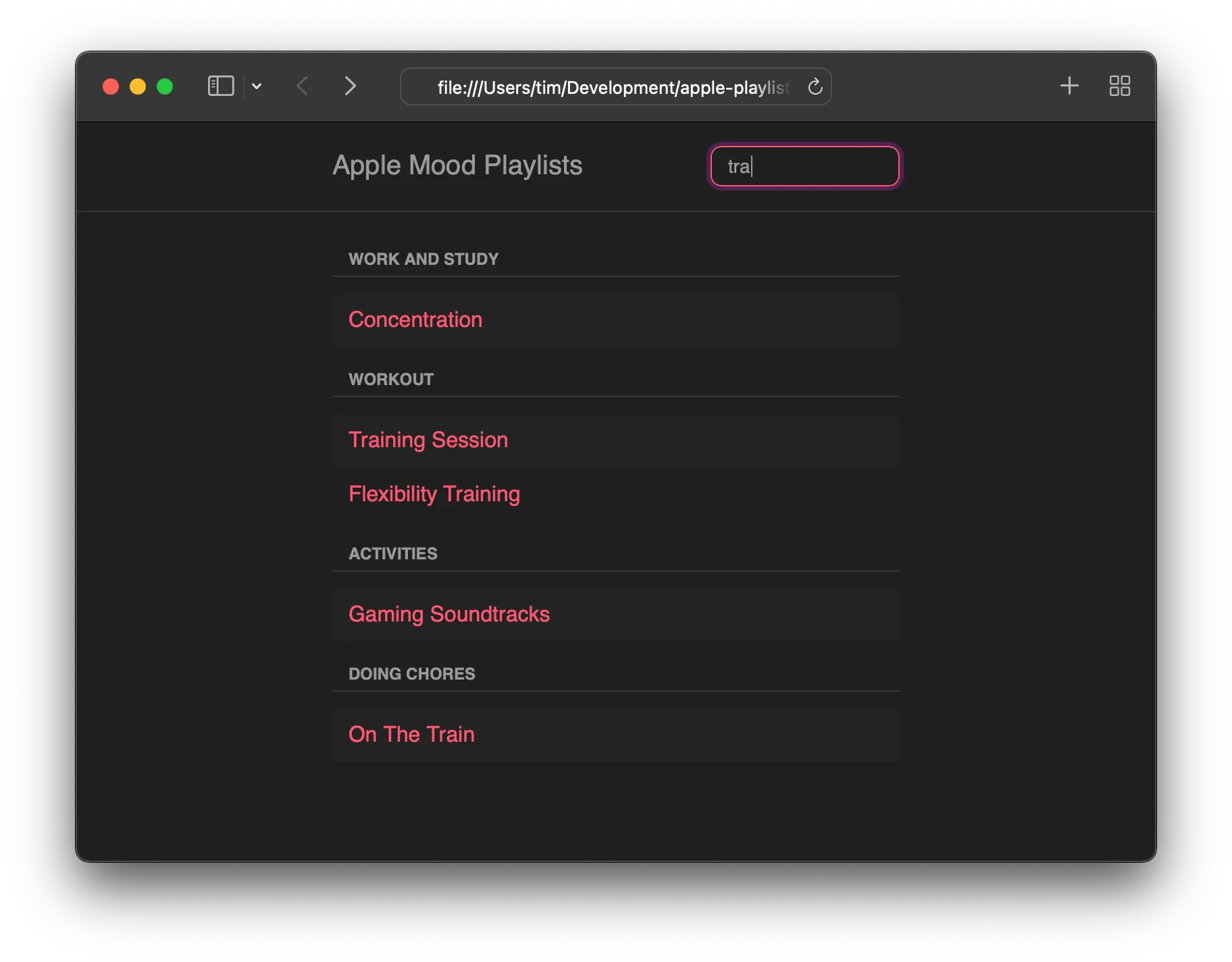The image size is (1232, 962).
Task: Go forward with the forward arrow
Action: pos(350,86)
